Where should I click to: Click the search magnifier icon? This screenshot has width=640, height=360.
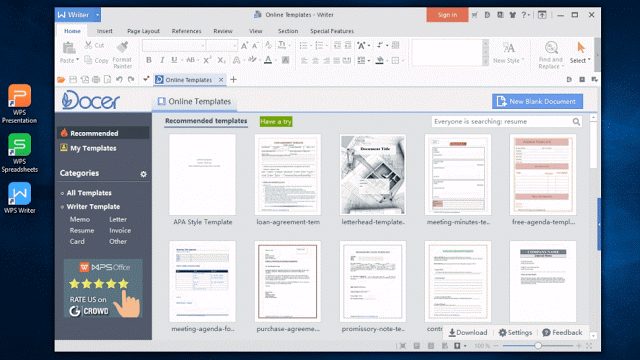click(576, 122)
